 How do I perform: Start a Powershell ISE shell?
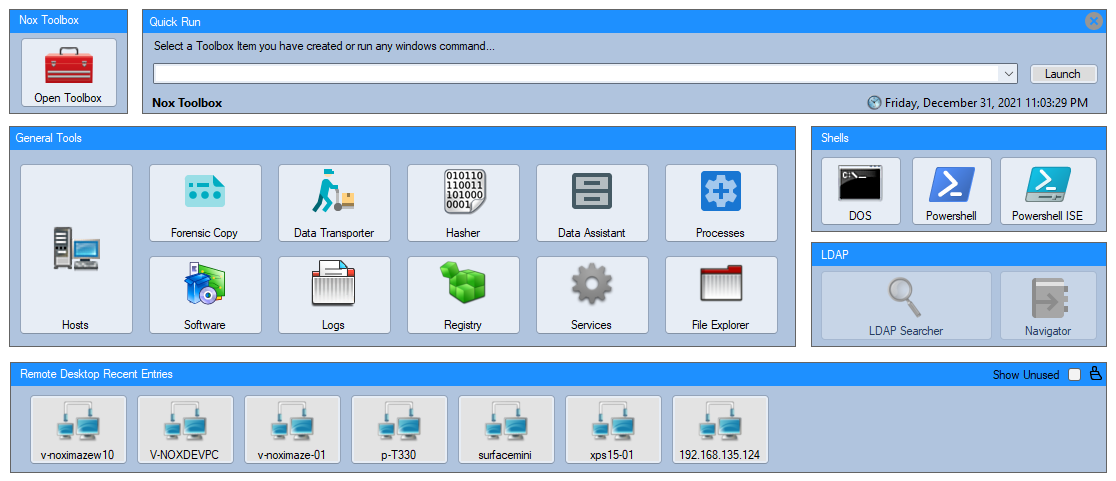pyautogui.click(x=1048, y=191)
